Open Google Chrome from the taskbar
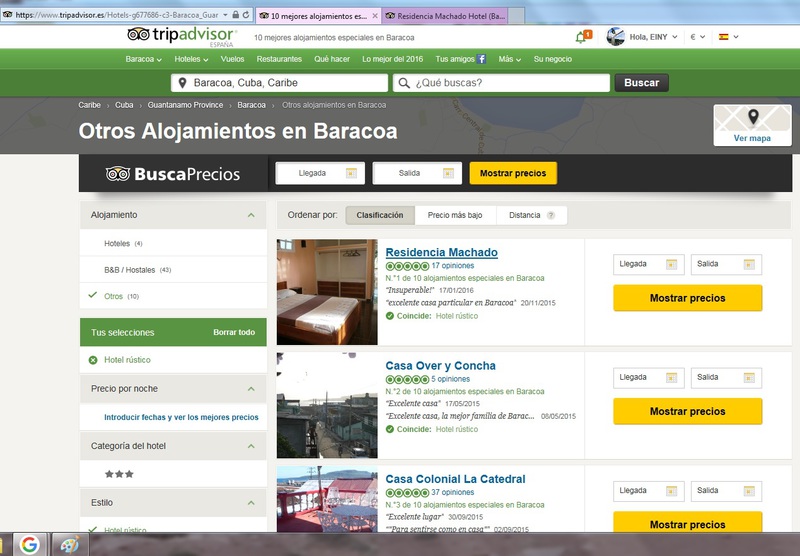The height and width of the screenshot is (556, 800). pos(29,544)
